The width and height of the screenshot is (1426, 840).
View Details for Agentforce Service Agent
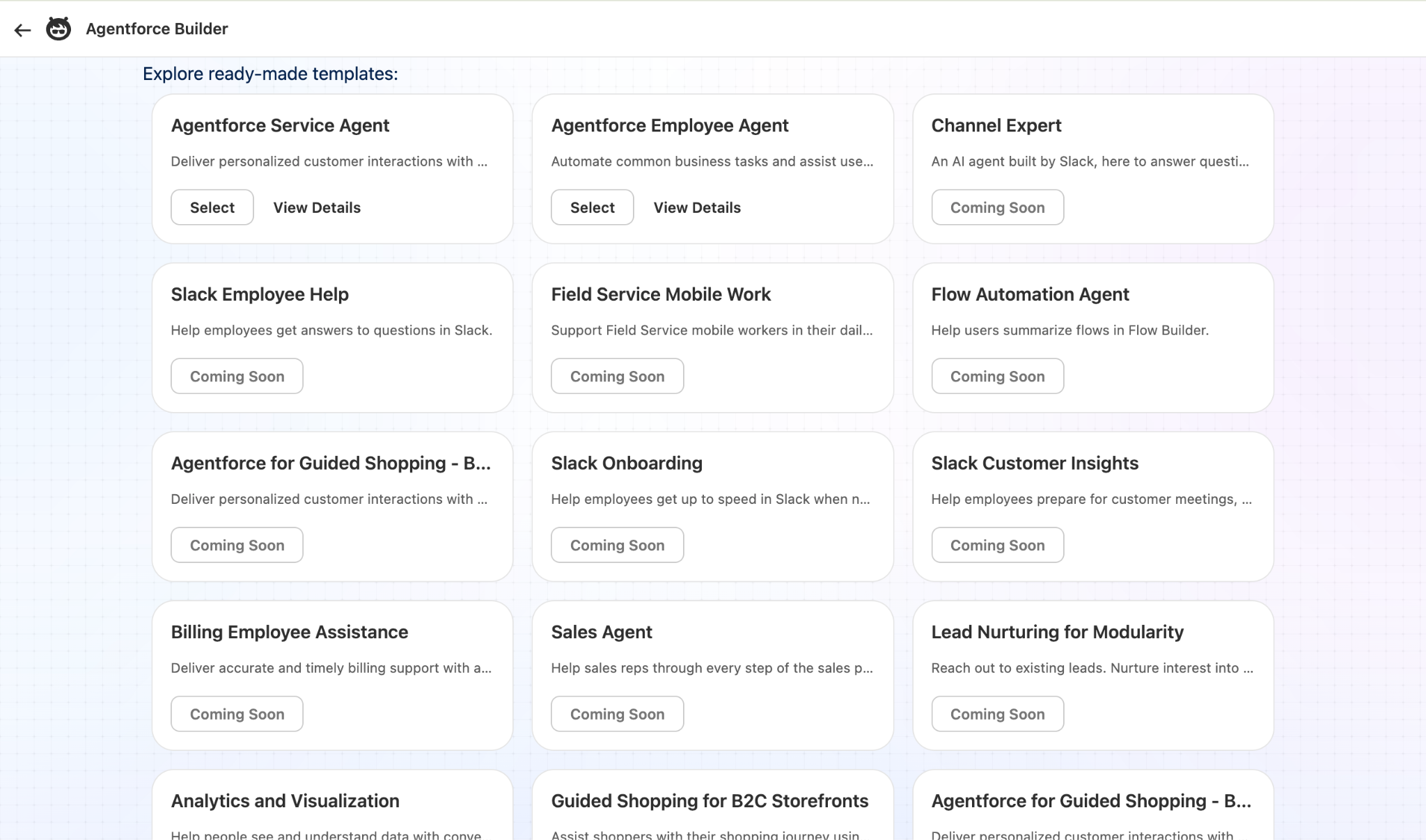coord(317,207)
